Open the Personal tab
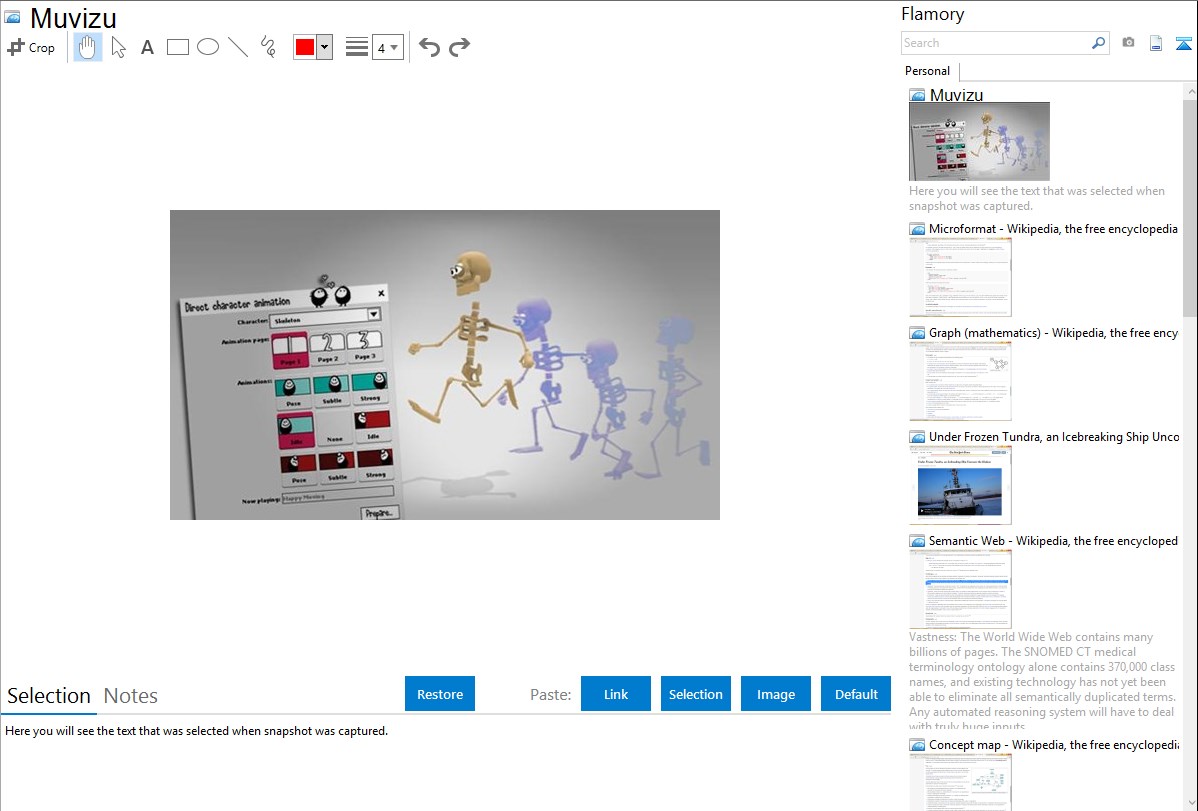 click(927, 71)
